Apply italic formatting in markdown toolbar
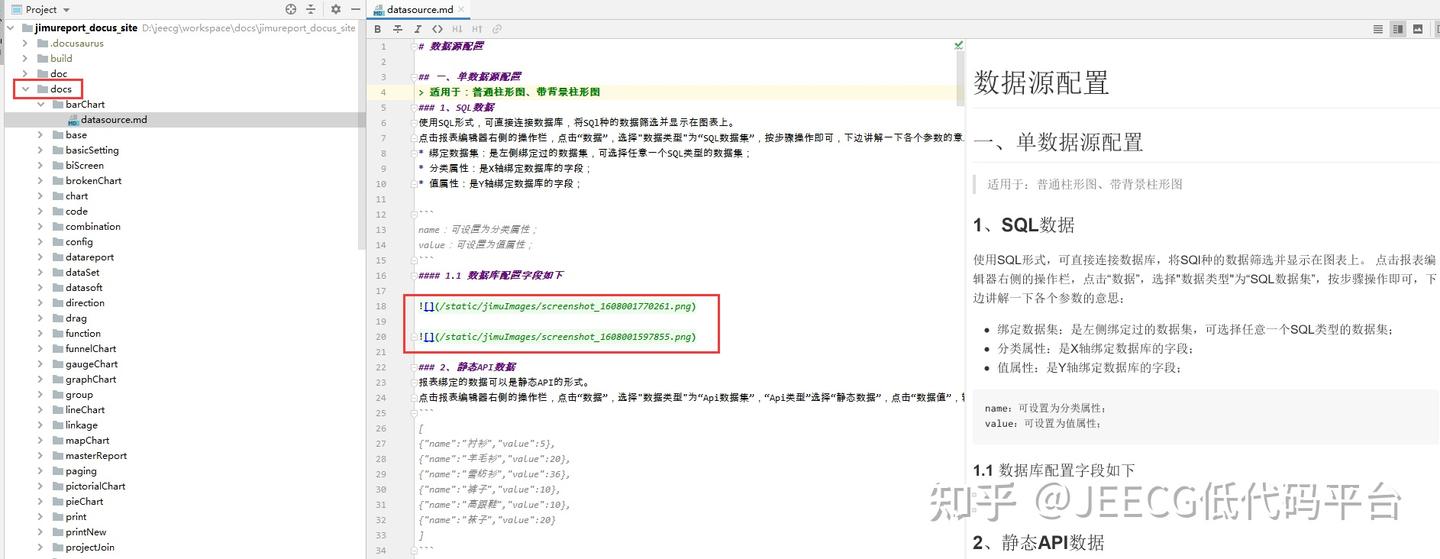The width and height of the screenshot is (1440, 559). click(x=418, y=29)
